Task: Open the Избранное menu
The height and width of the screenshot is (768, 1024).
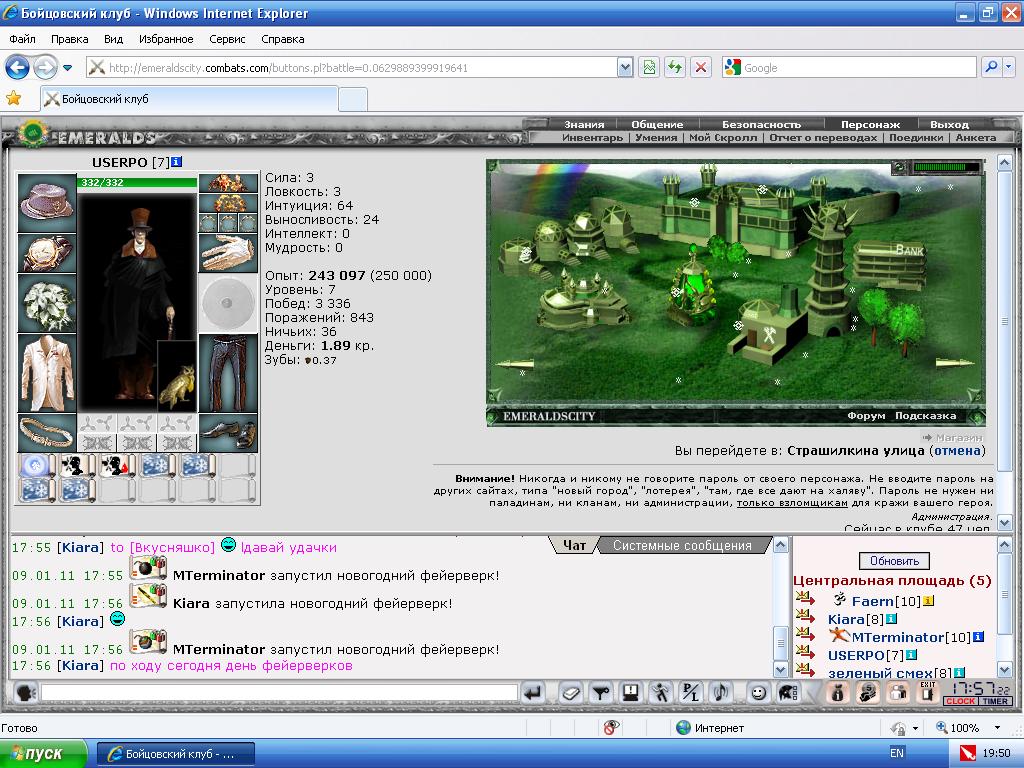Action: pos(166,39)
